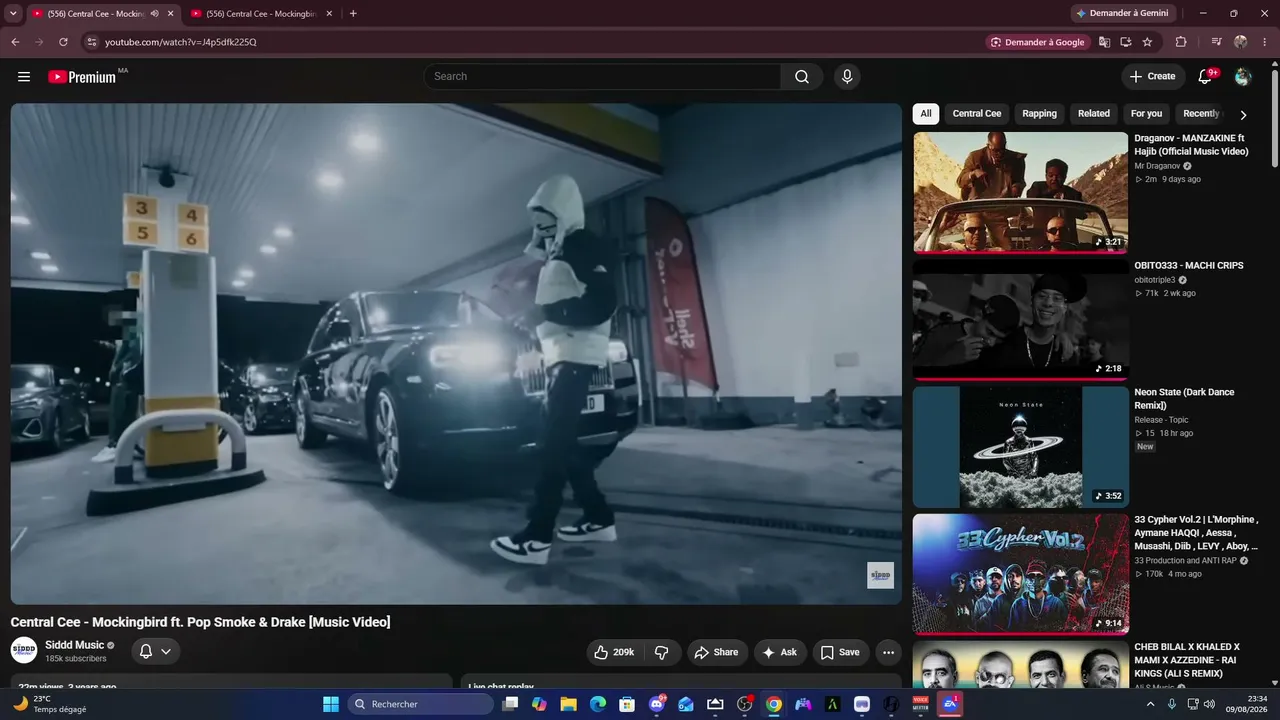Select the For you filter chip
Viewport: 1280px width, 720px height.
[1146, 114]
